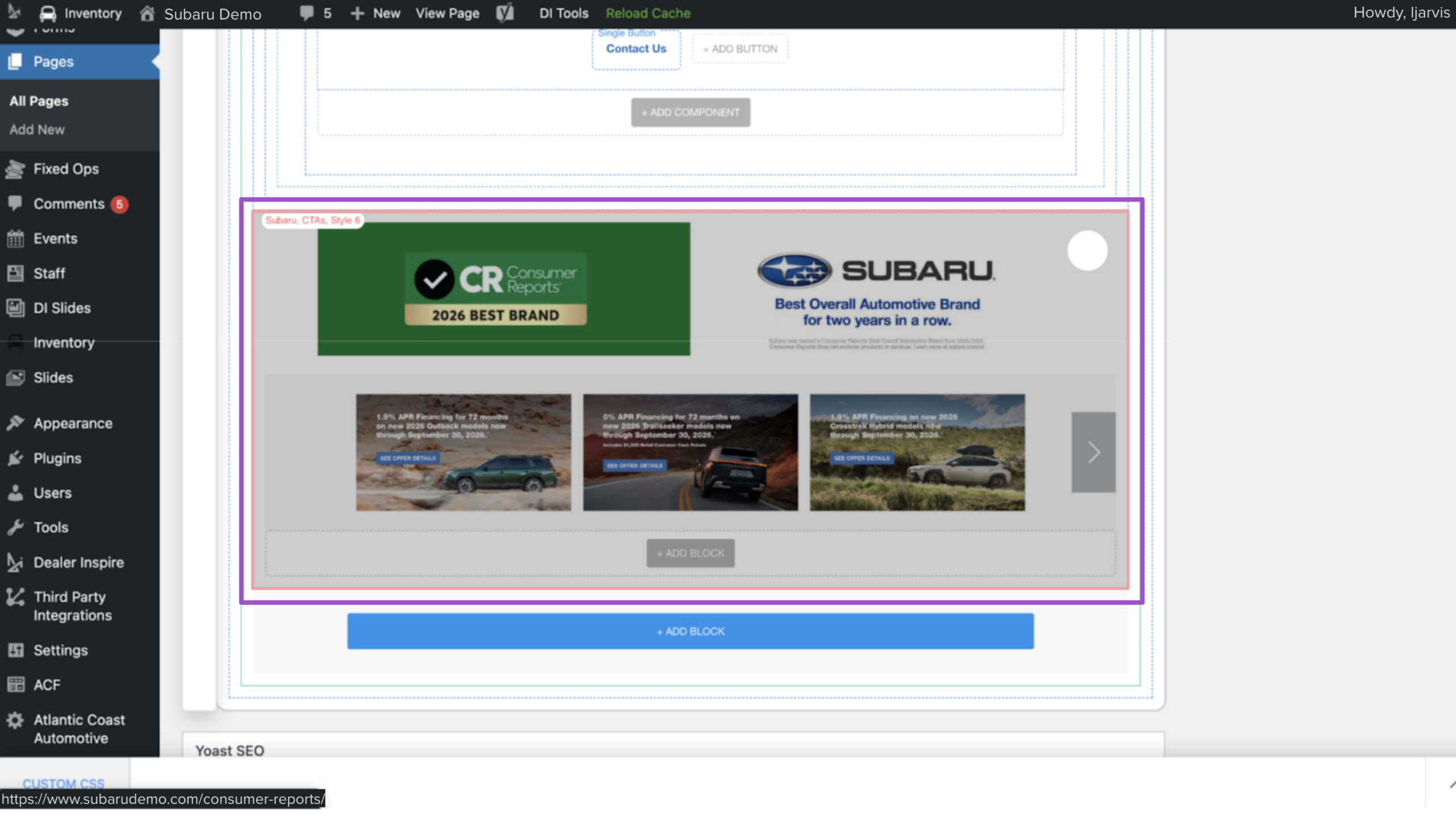Click the Appearance paintbrush icon
Screen dimensions: 1456x817
pyautogui.click(x=15, y=423)
